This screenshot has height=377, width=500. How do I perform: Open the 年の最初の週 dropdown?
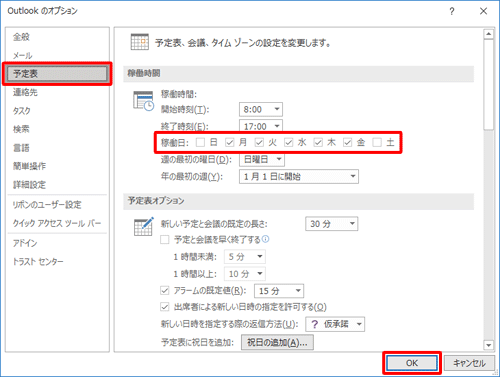pyautogui.click(x=299, y=176)
